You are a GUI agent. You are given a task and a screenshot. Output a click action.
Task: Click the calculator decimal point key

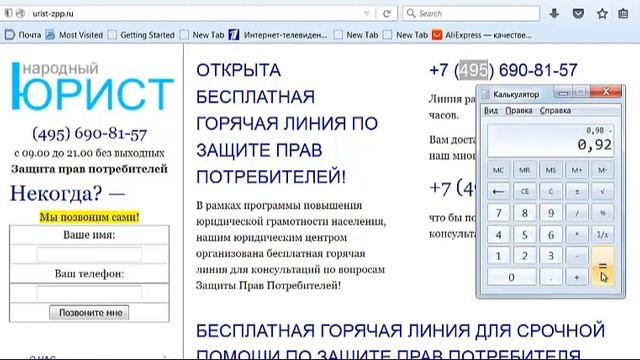[x=551, y=278]
